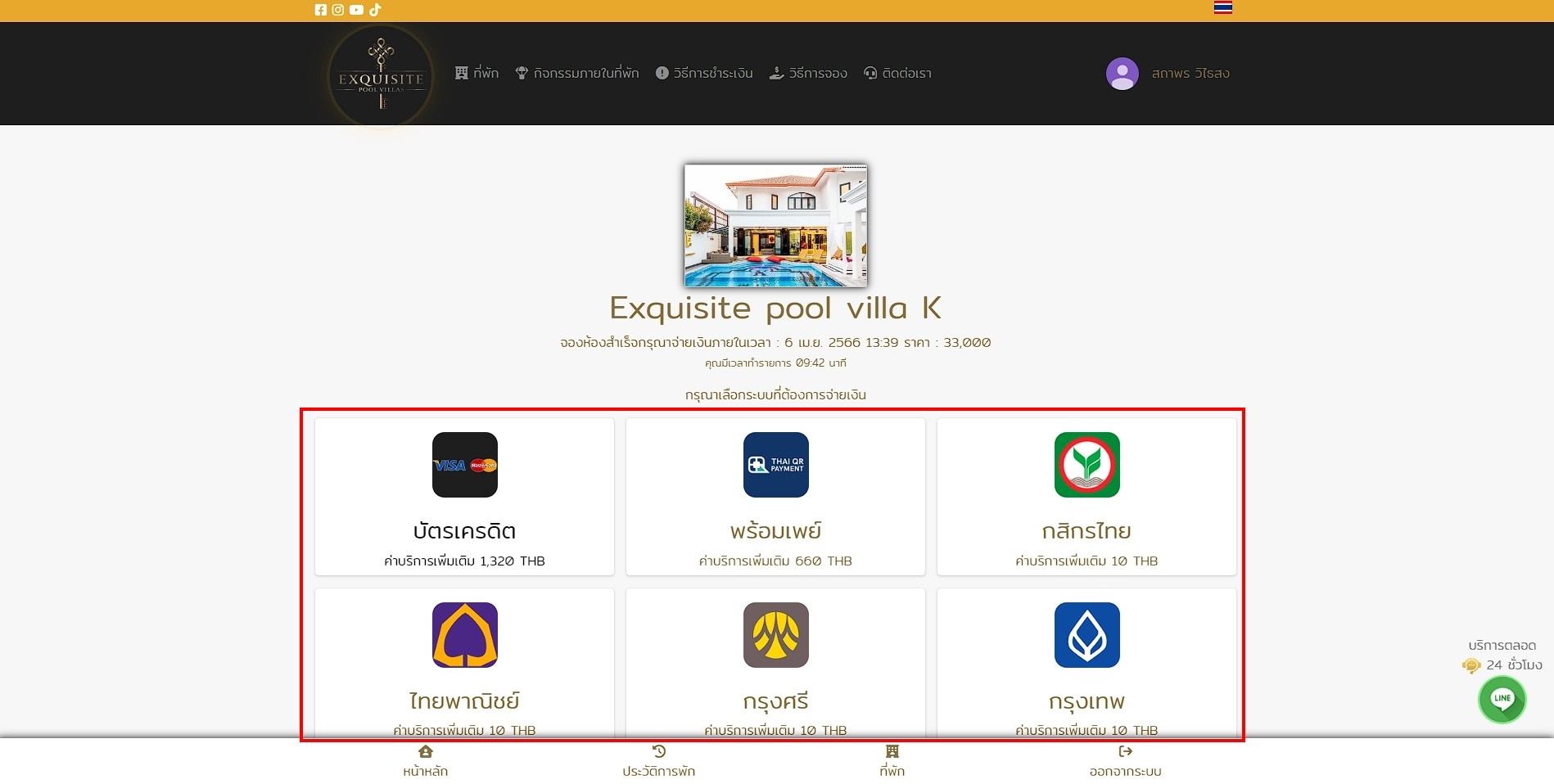Click the remaining time 09:42 นาที text

tap(775, 363)
